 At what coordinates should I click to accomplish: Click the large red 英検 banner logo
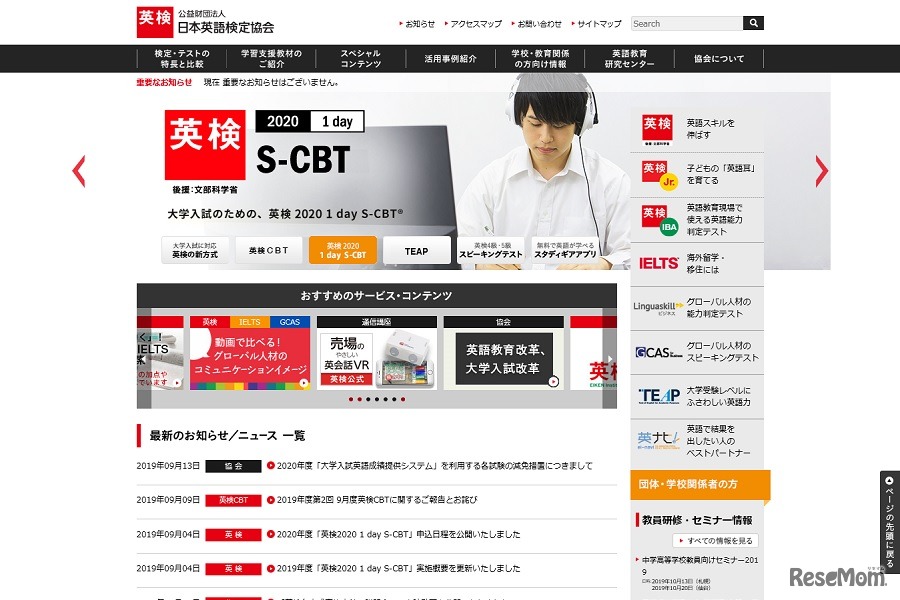tap(205, 145)
